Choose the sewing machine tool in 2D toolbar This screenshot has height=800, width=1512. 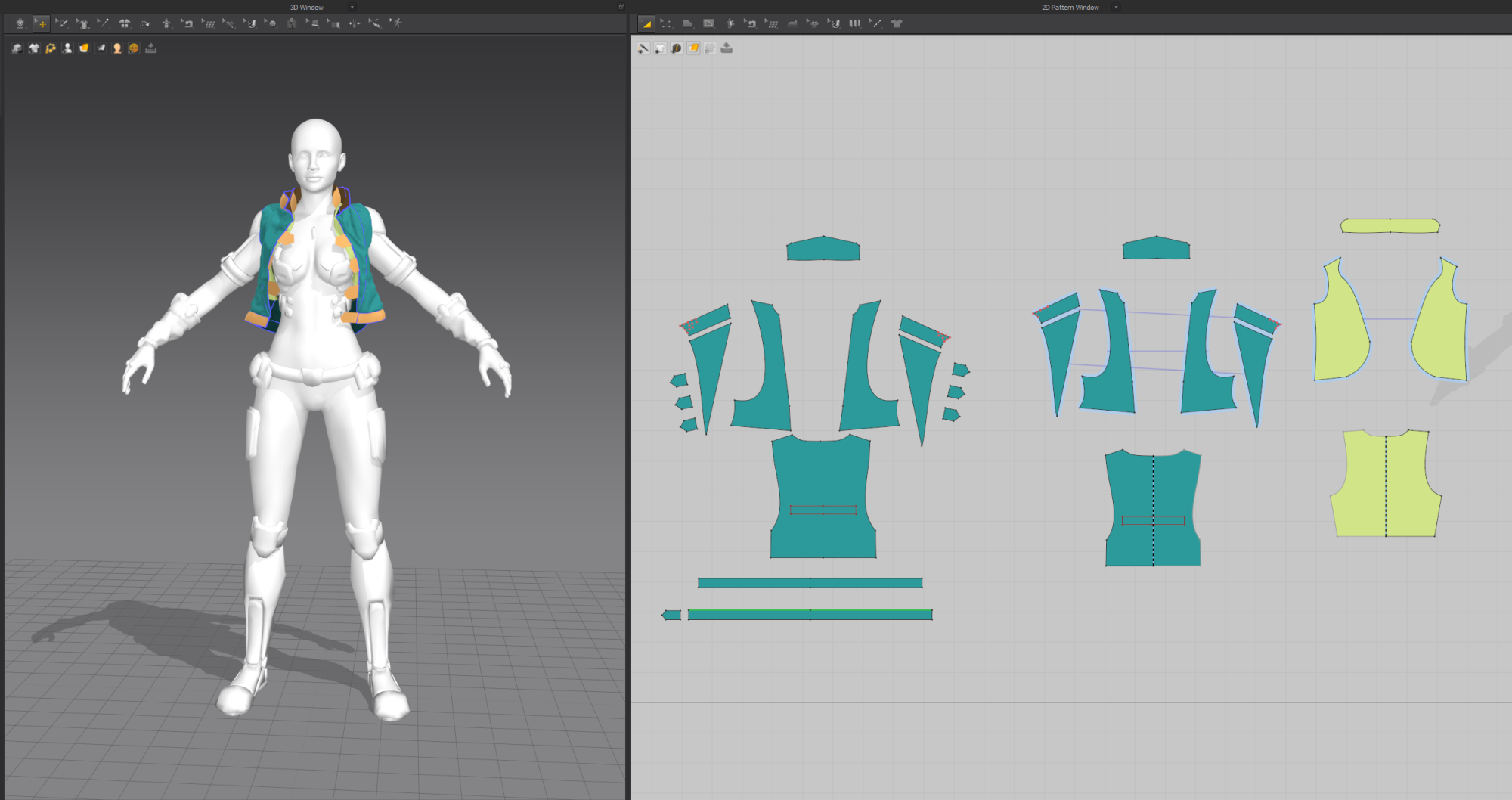tap(750, 24)
